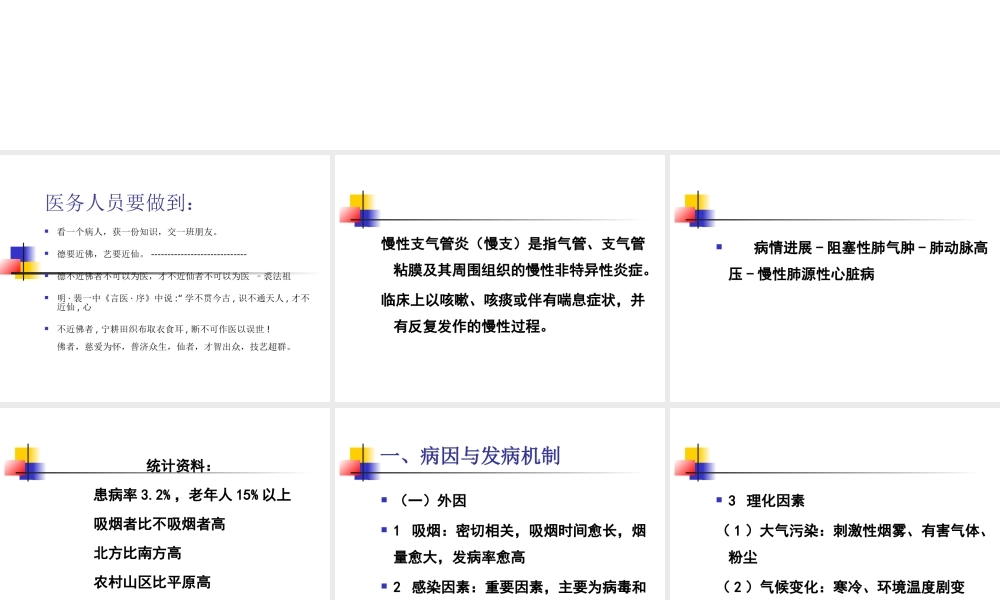Screen dimensions: 1000x600
Task: Click the bullet square before （一）外因
Action: pyautogui.click(x=385, y=499)
